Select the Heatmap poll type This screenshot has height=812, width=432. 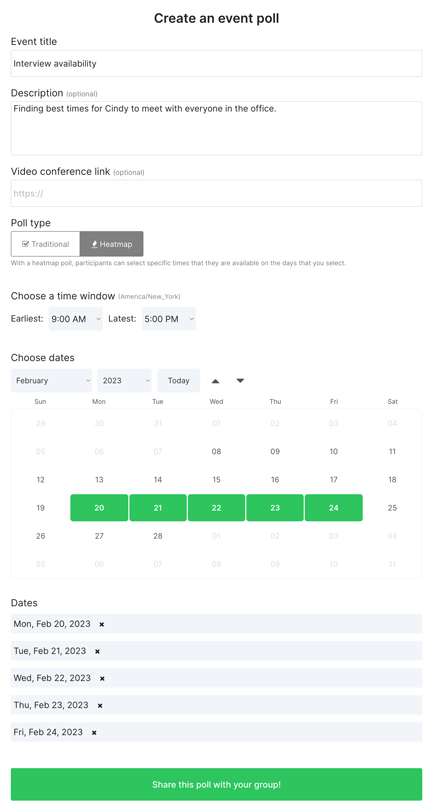click(111, 244)
